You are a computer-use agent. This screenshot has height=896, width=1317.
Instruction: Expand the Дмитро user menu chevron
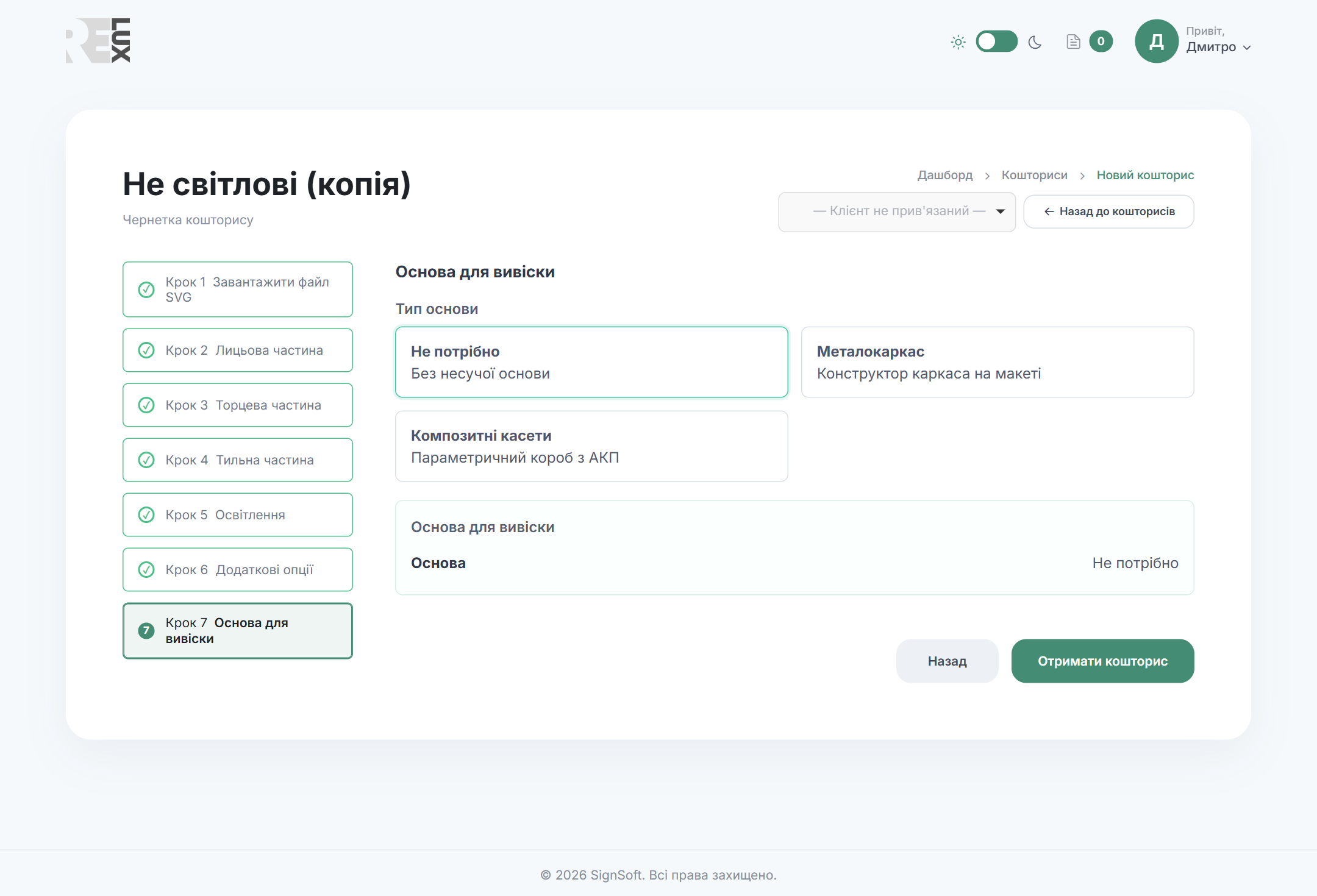click(x=1247, y=48)
